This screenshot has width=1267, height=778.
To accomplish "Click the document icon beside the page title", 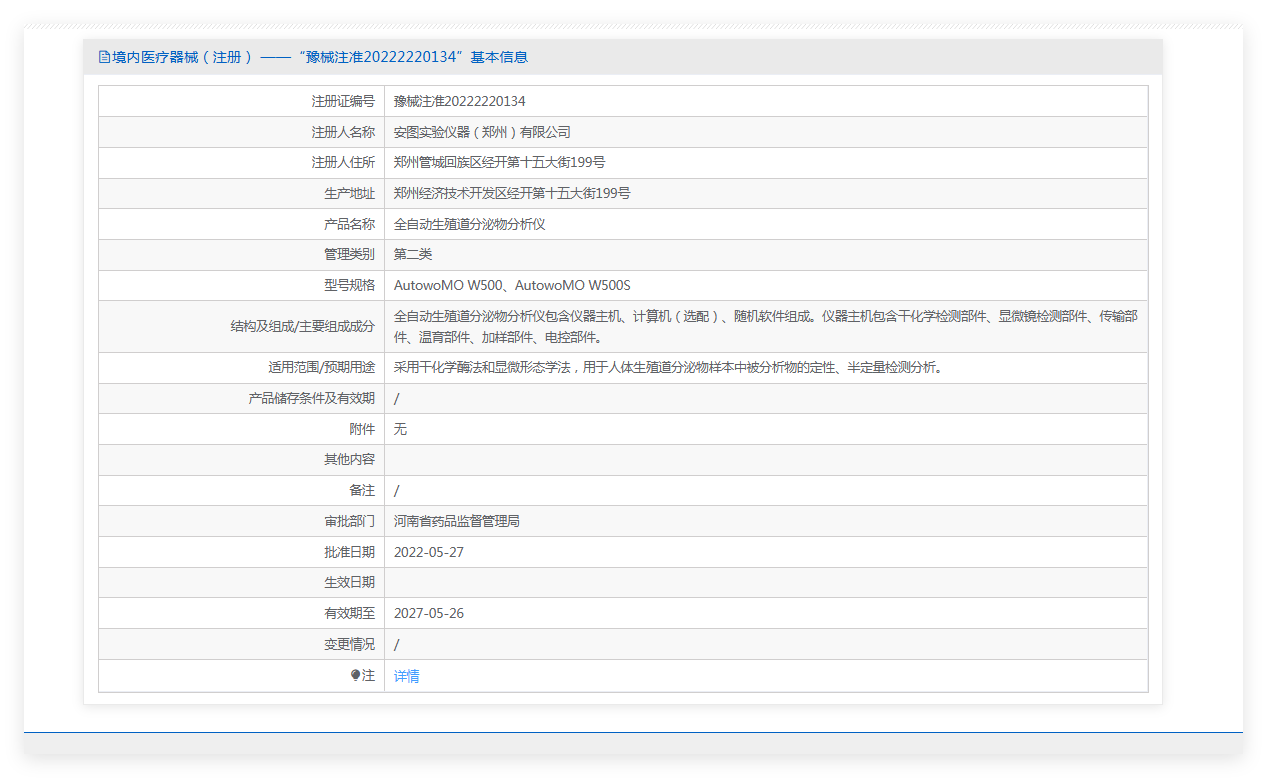I will (104, 57).
